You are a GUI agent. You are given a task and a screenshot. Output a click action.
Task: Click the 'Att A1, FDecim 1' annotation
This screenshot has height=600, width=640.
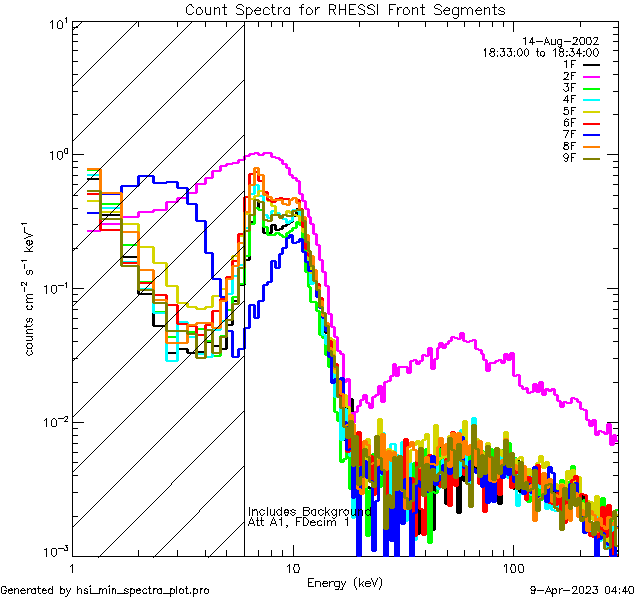pyautogui.click(x=299, y=522)
